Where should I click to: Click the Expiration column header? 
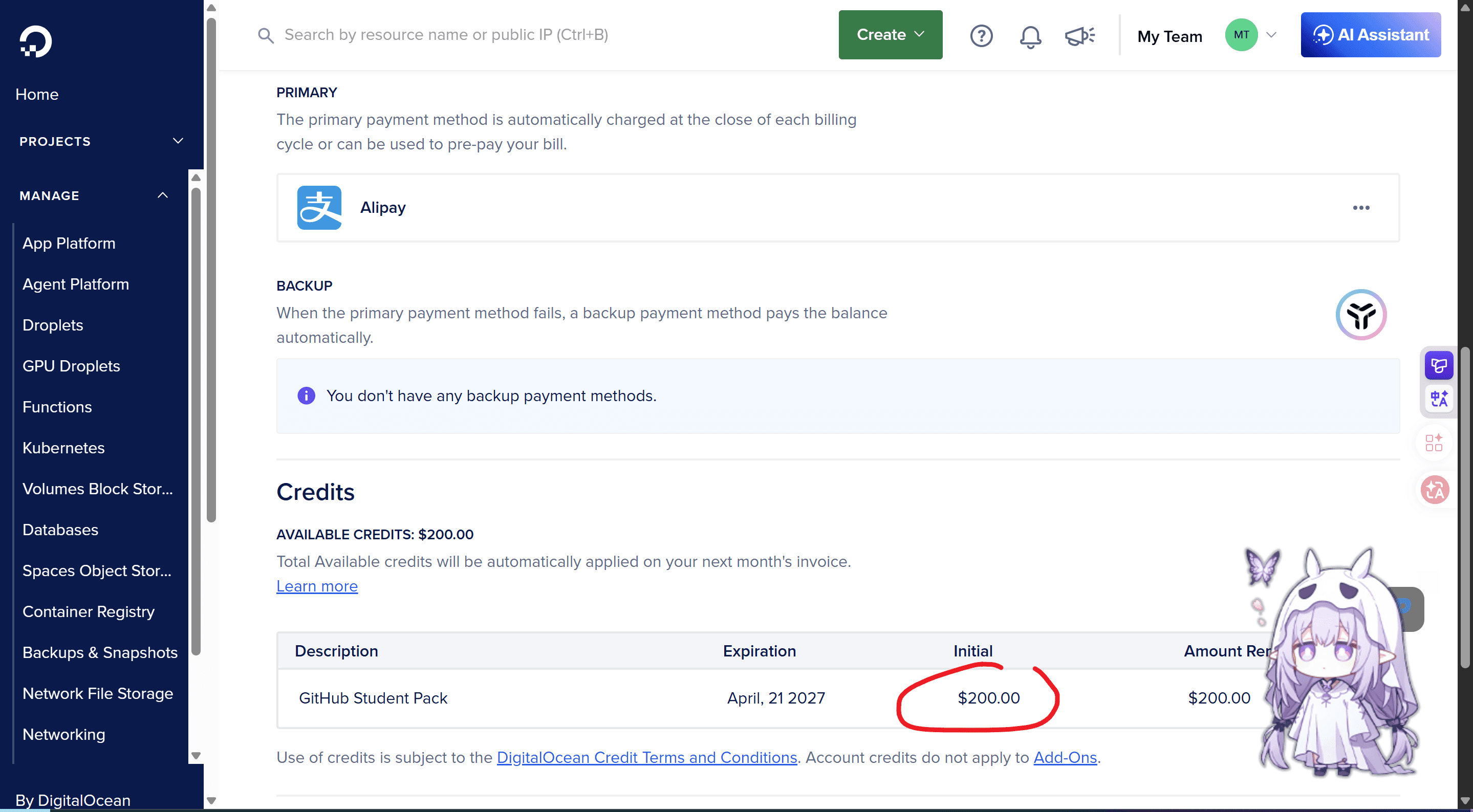(760, 651)
